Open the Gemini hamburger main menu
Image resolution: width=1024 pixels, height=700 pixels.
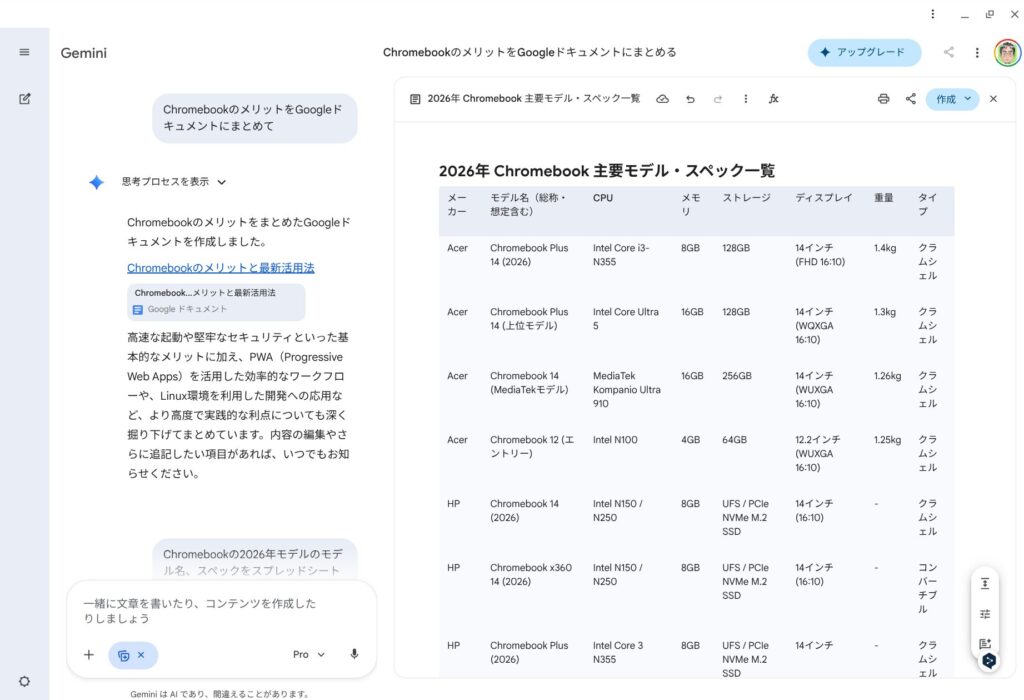tap(24, 52)
